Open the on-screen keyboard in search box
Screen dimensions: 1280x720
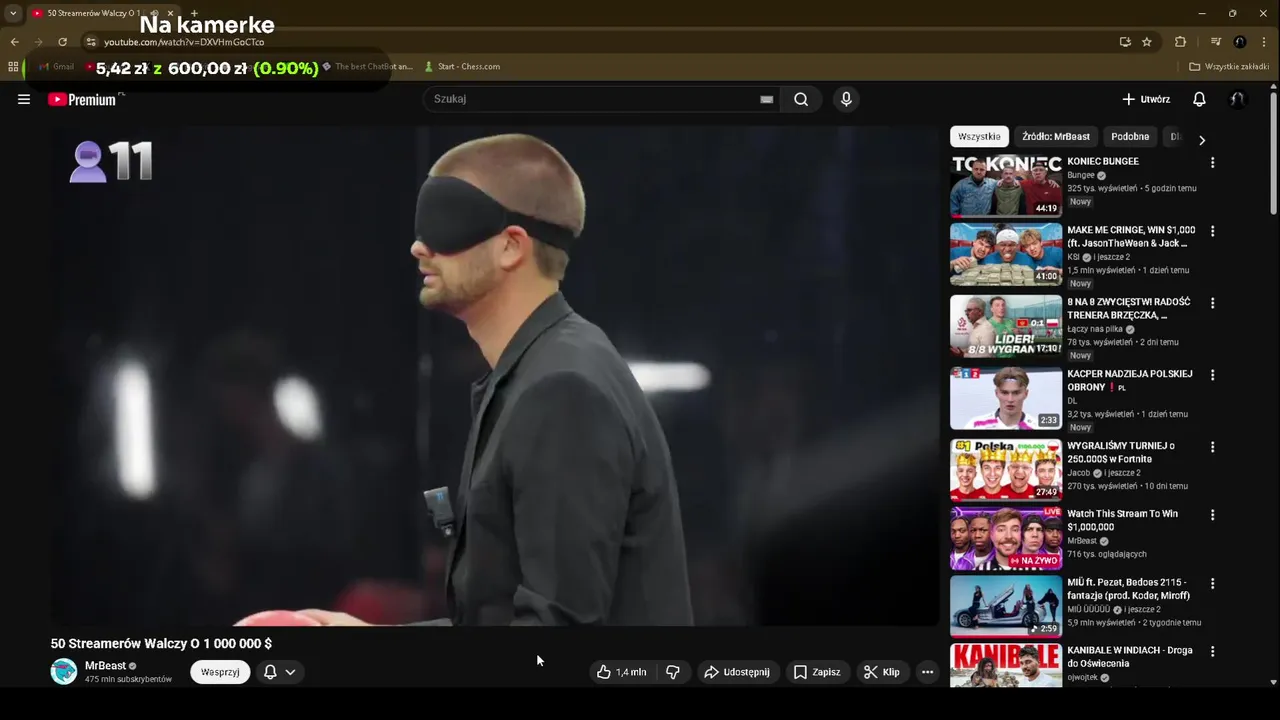[766, 99]
